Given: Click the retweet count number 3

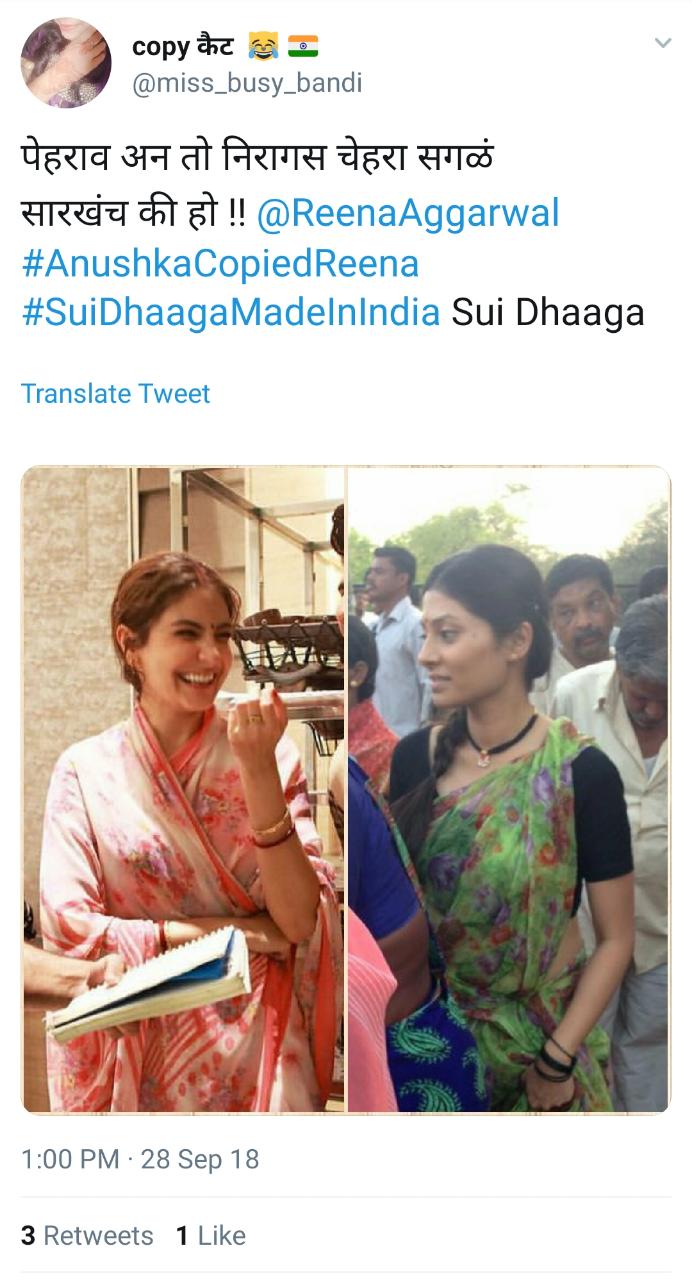Looking at the screenshot, I should 28,1236.
